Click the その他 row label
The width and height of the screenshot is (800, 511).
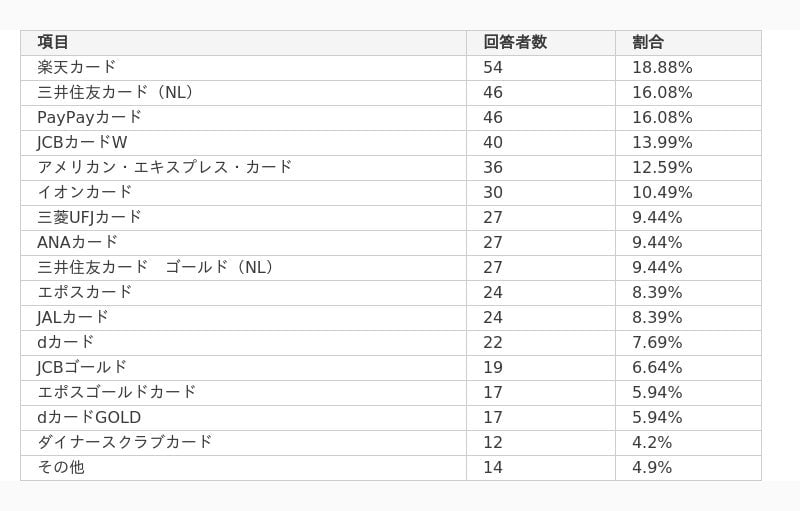(x=61, y=467)
